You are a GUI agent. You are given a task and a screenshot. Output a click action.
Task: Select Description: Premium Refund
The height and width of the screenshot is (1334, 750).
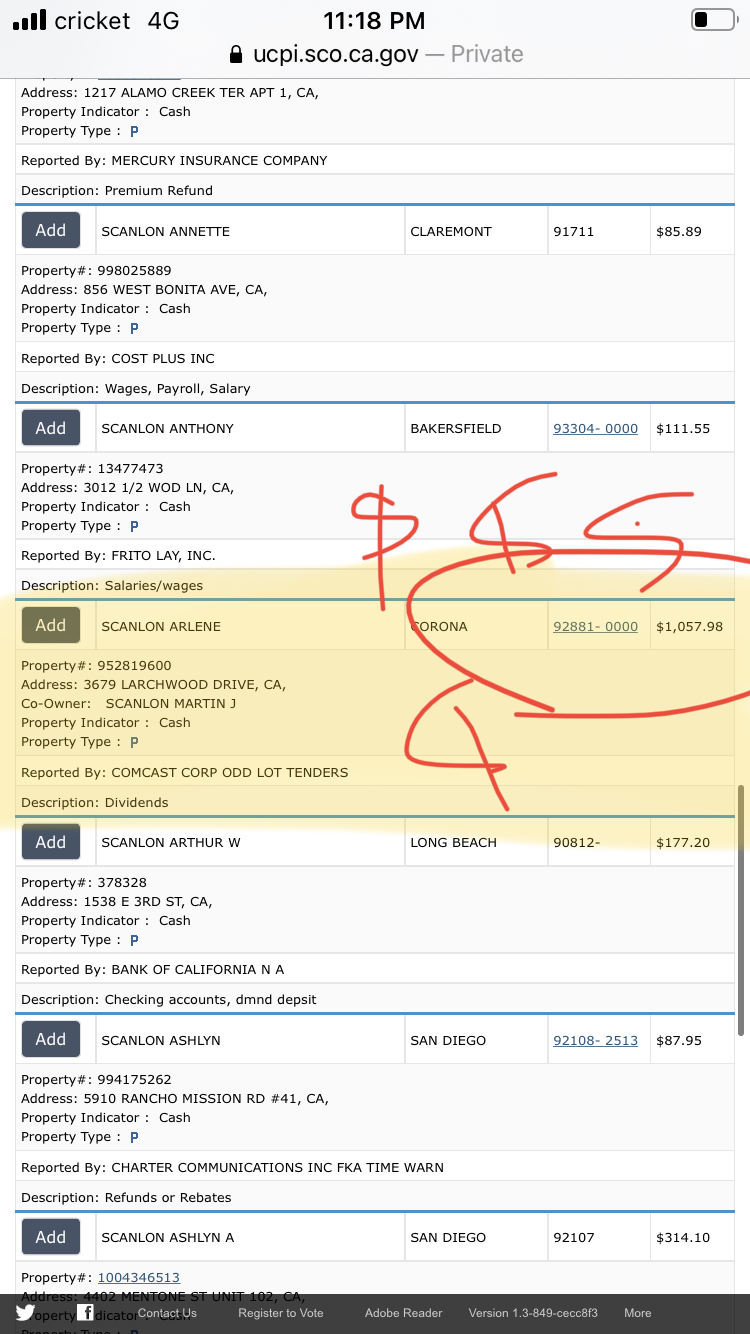coord(117,190)
